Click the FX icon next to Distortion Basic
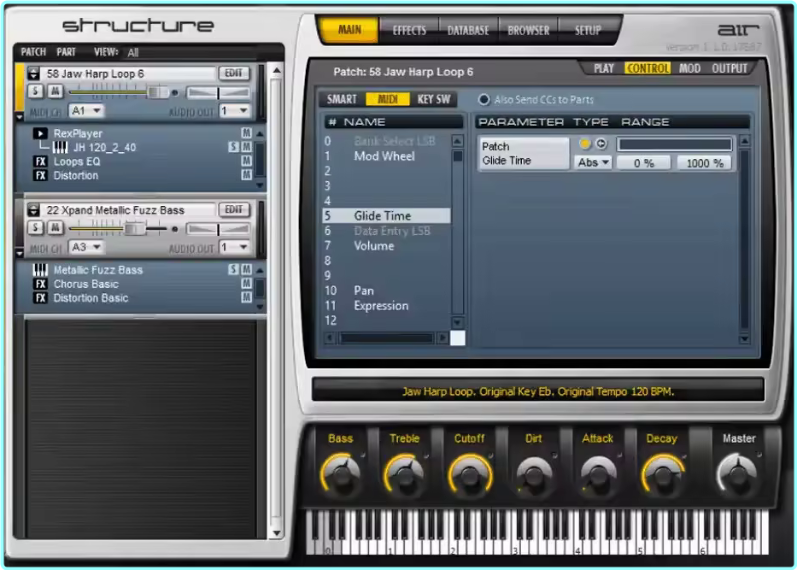Viewport: 797px width, 570px height. tap(40, 298)
